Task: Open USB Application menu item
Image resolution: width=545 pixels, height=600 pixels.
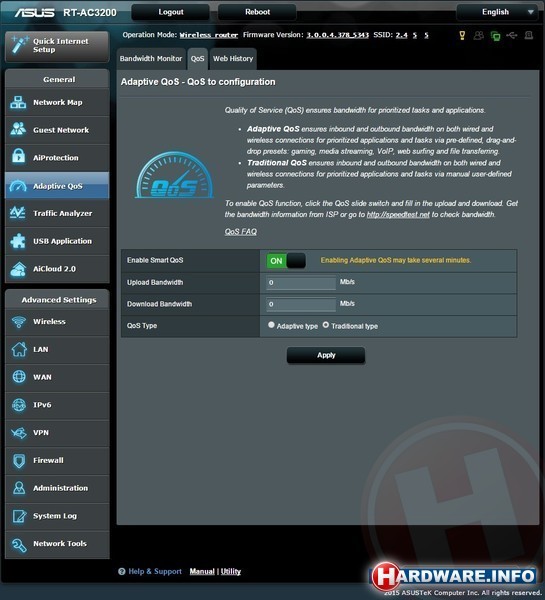Action: point(57,241)
